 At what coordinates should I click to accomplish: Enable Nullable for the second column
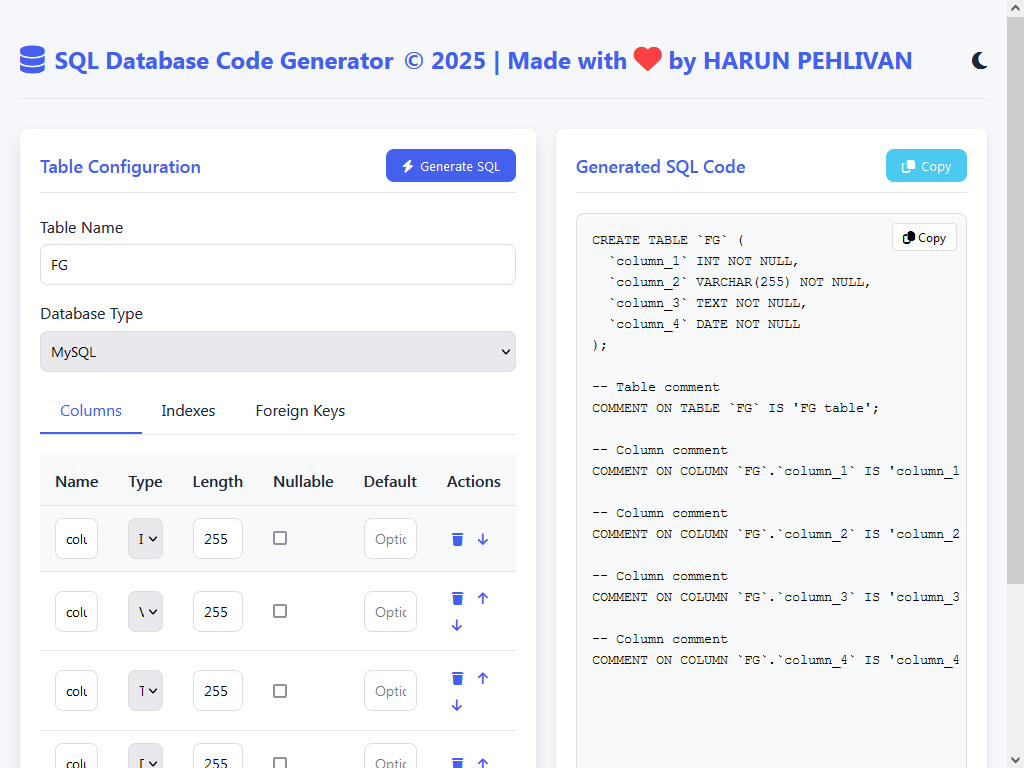[280, 611]
